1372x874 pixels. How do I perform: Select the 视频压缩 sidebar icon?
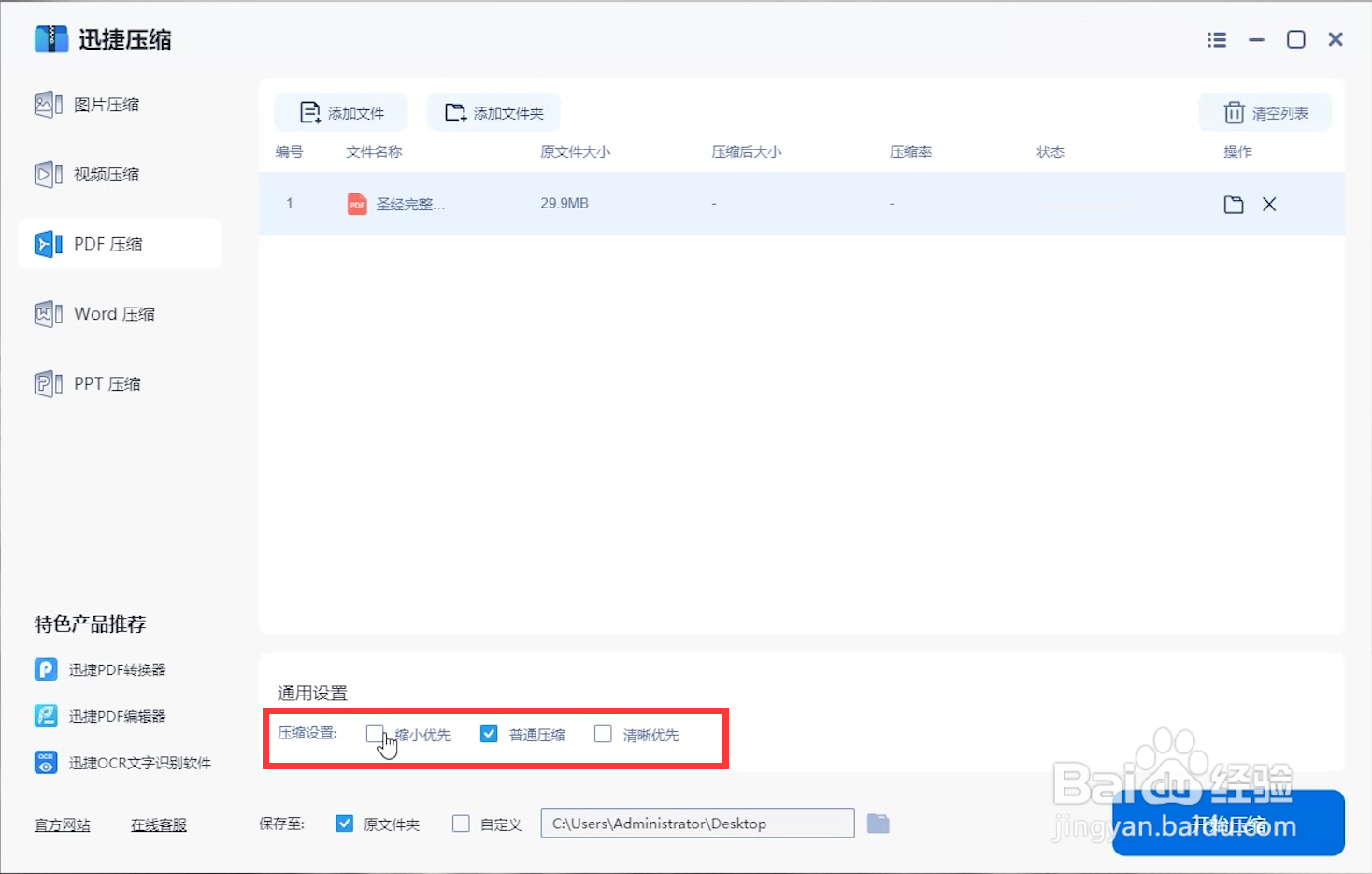[47, 174]
